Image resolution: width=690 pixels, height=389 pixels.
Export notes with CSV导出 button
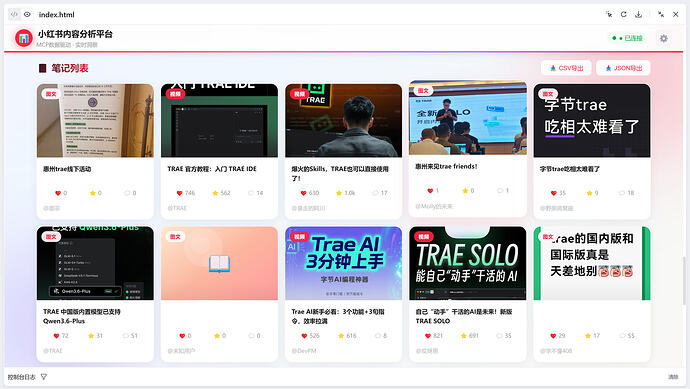click(x=566, y=68)
